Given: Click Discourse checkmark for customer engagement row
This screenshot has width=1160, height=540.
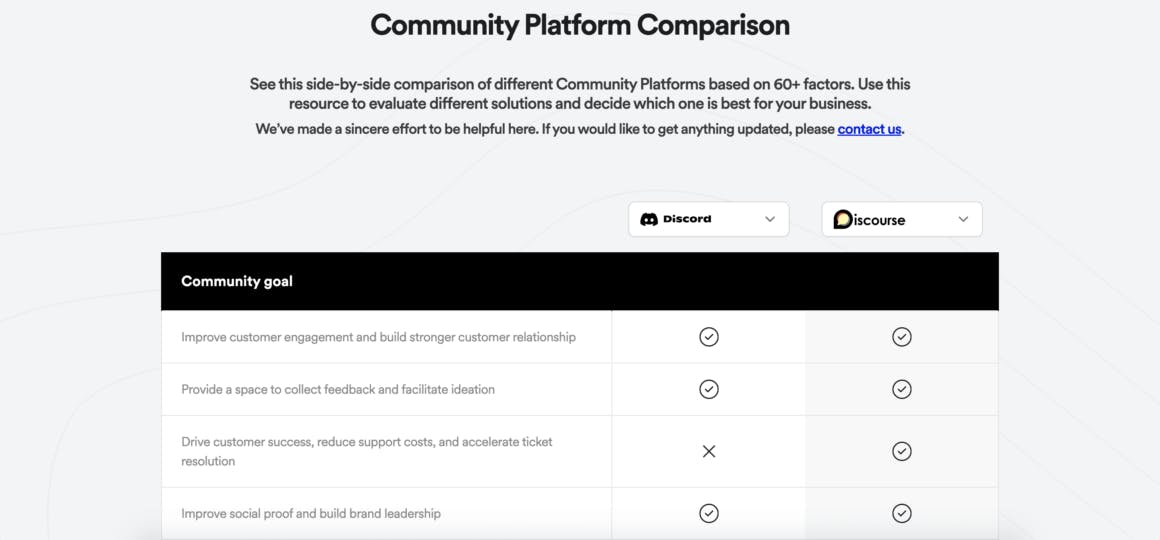Looking at the screenshot, I should 902,337.
